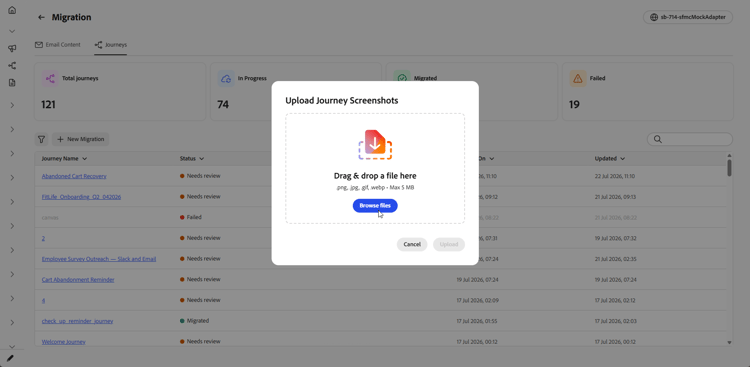Select the Journeys tab
Screen dimensions: 750x367
(110, 44)
